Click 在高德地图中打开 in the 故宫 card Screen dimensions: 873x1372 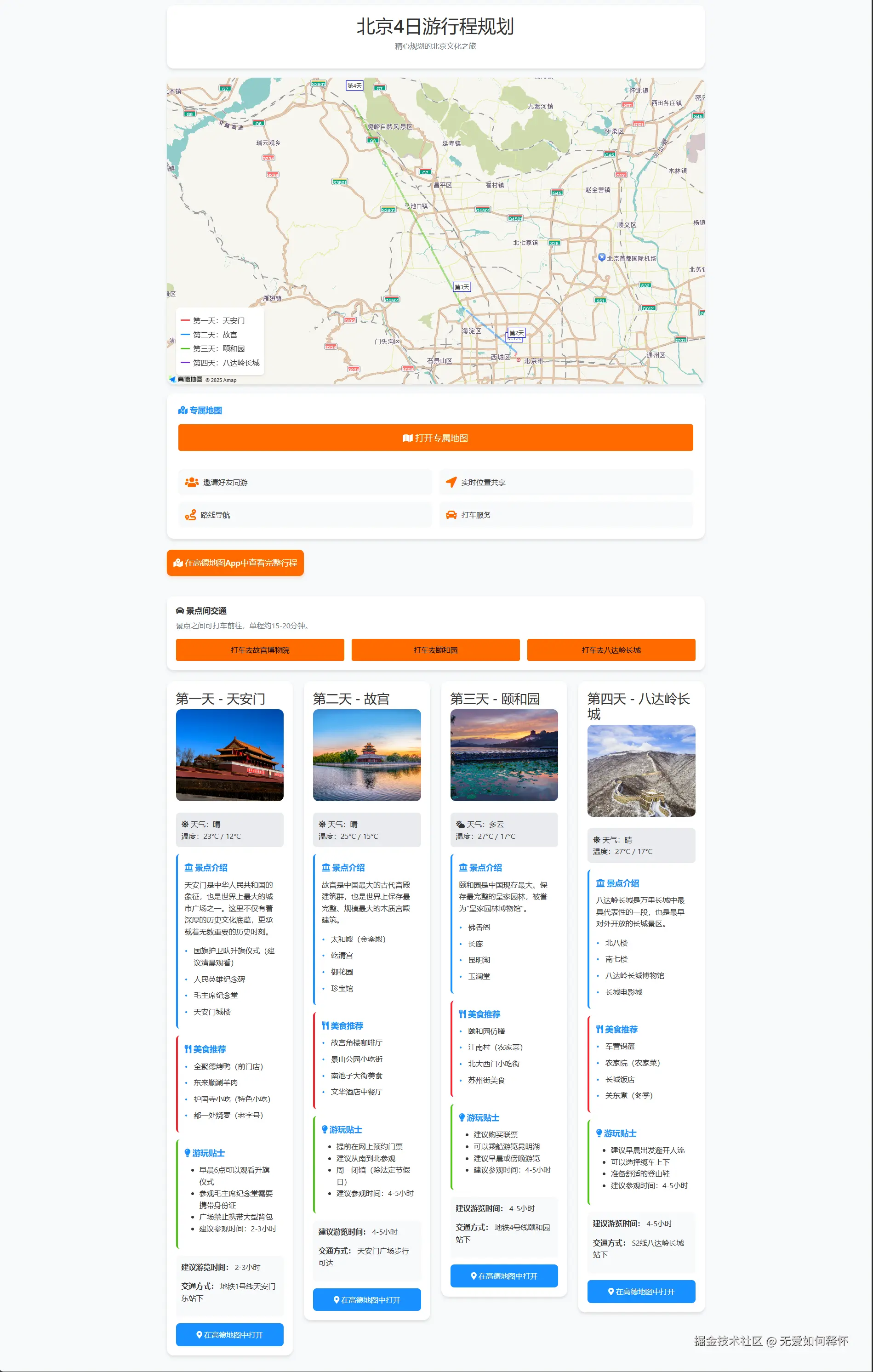tap(367, 1300)
